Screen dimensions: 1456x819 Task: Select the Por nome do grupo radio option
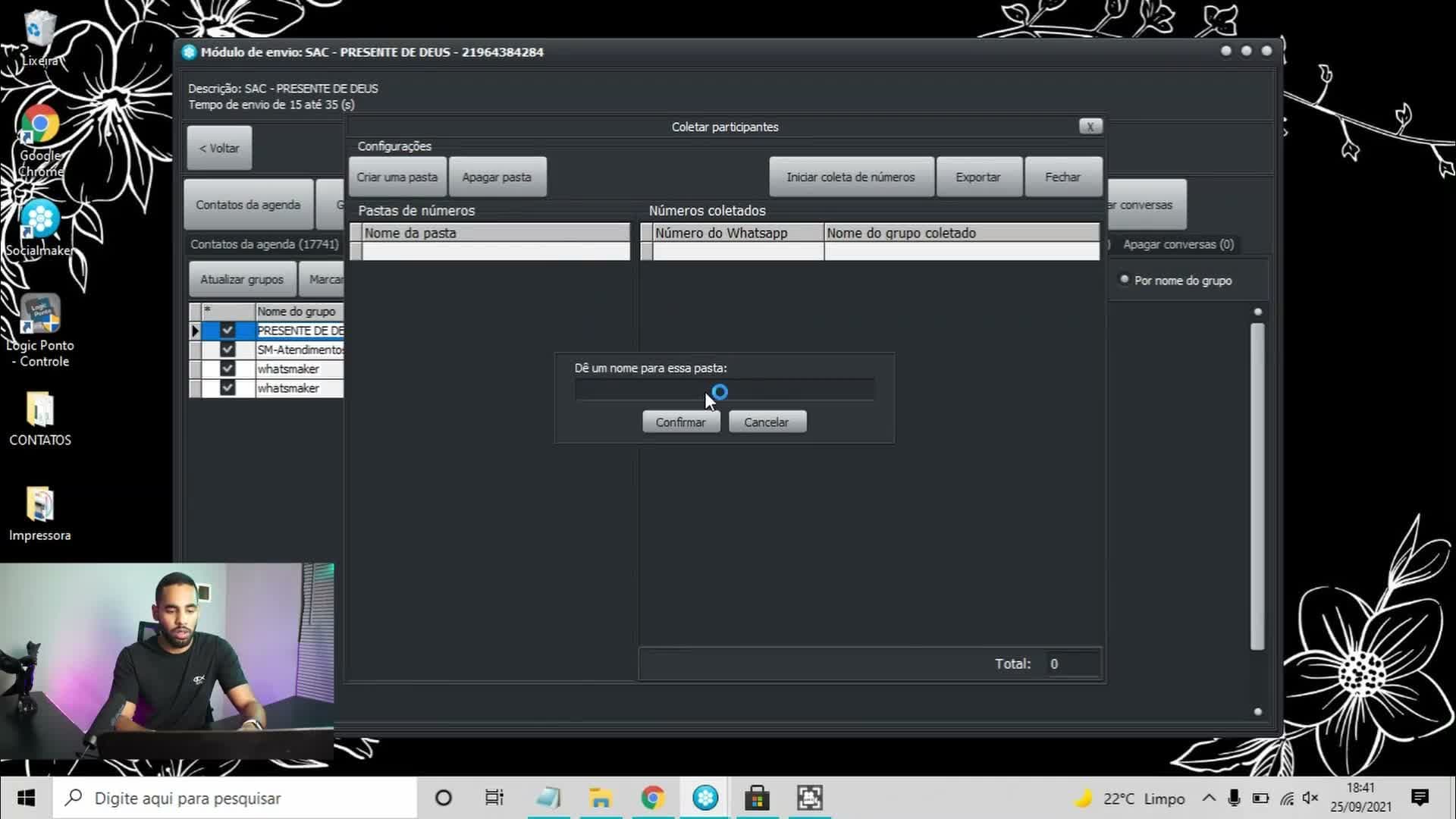[1125, 280]
